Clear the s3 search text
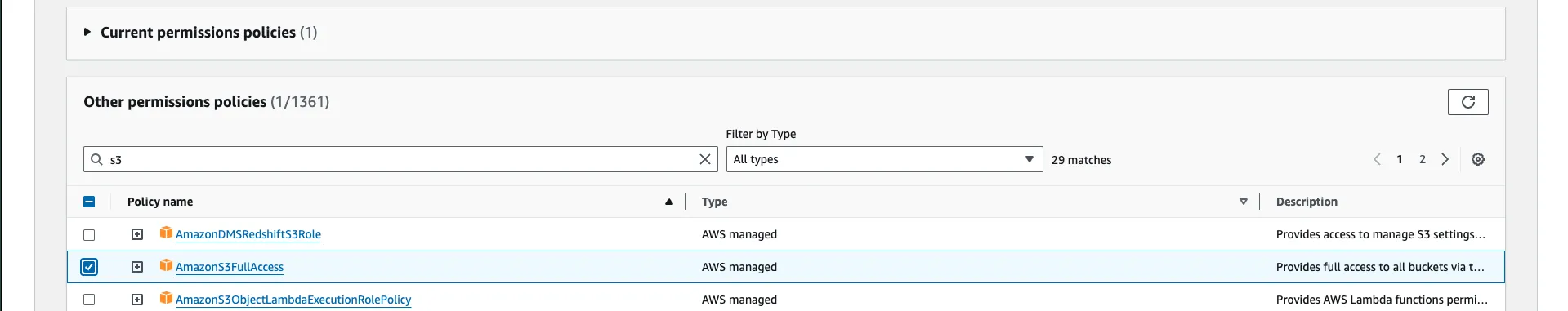This screenshot has width=1568, height=311. 705,159
